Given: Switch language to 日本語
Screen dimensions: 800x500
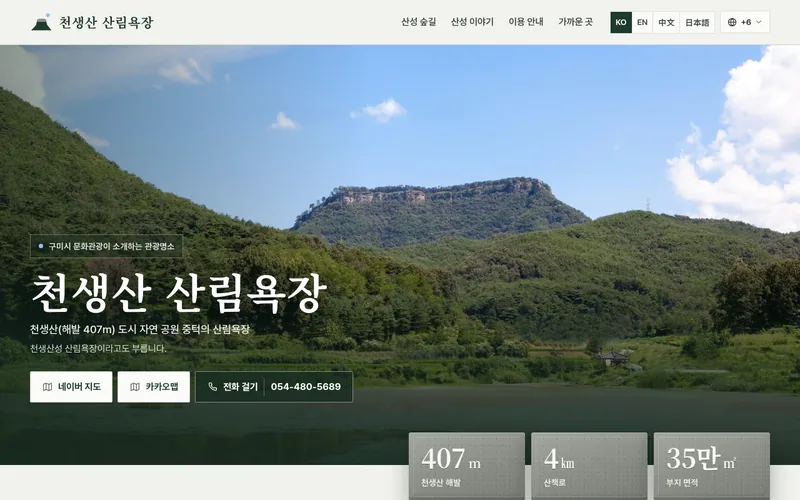Looking at the screenshot, I should [697, 22].
